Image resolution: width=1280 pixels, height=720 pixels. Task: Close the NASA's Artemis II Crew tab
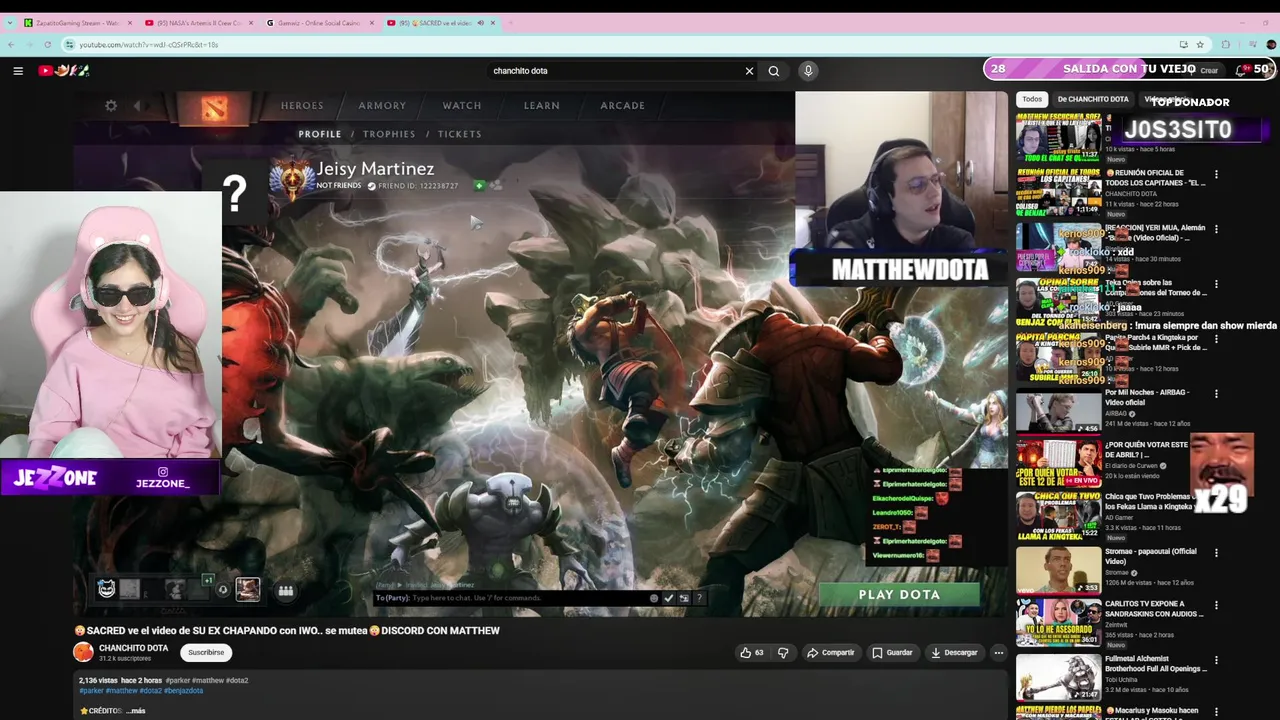pyautogui.click(x=249, y=22)
